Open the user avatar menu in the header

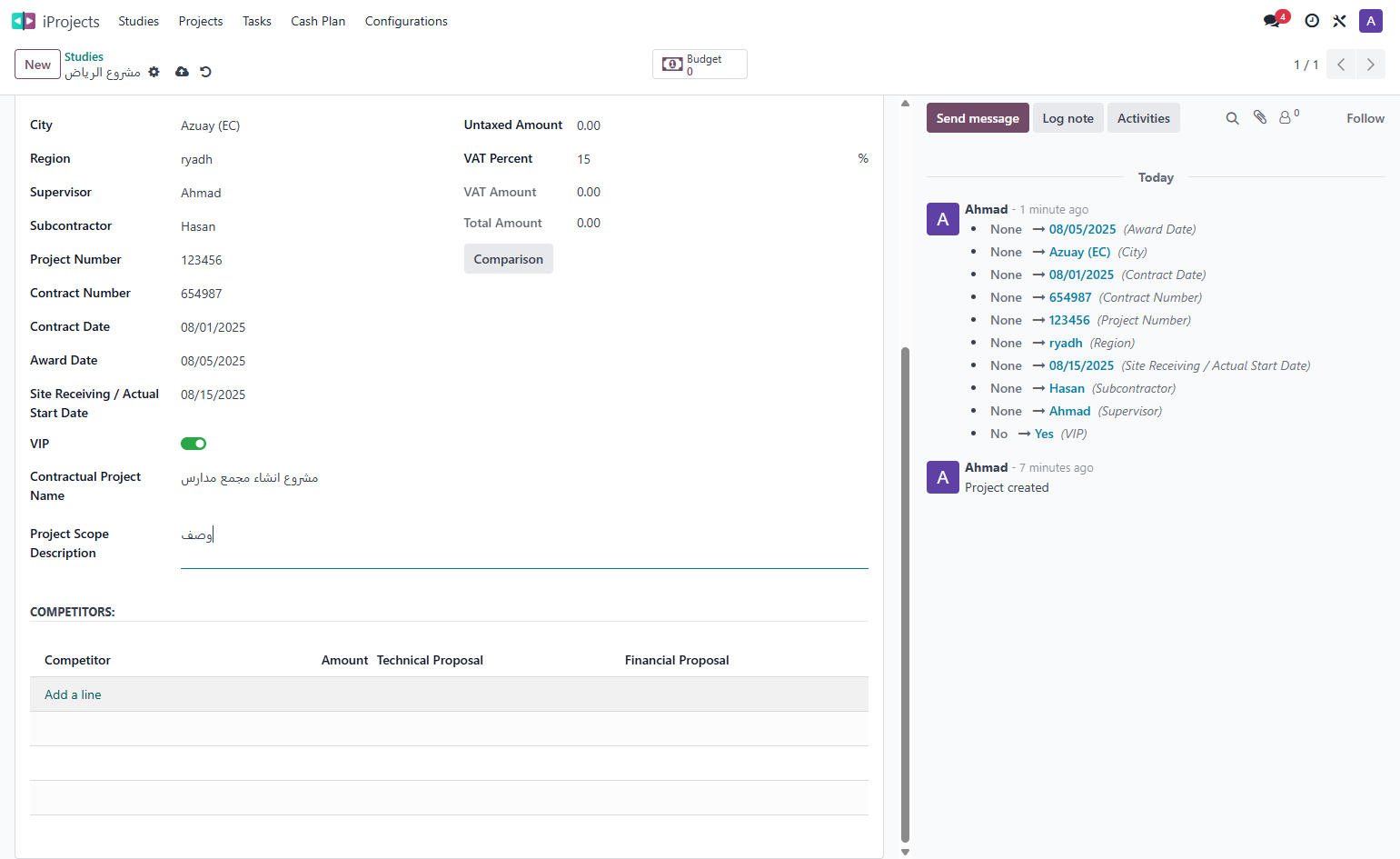coord(1371,21)
